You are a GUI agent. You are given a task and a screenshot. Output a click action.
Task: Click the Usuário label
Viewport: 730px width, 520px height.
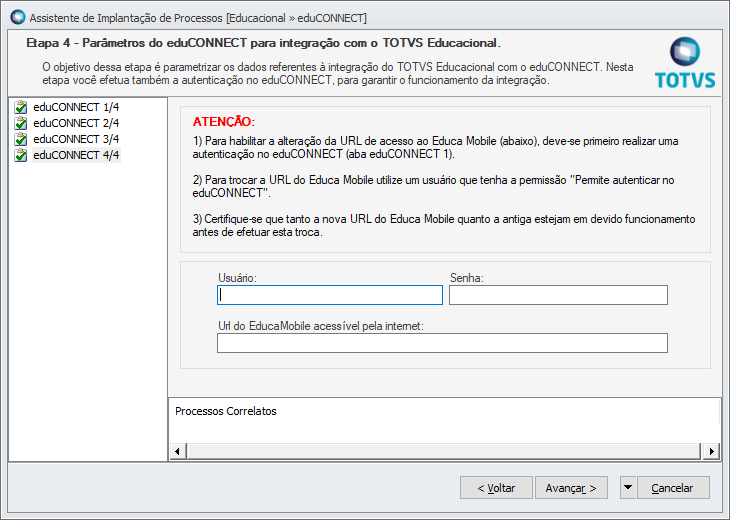click(x=237, y=278)
